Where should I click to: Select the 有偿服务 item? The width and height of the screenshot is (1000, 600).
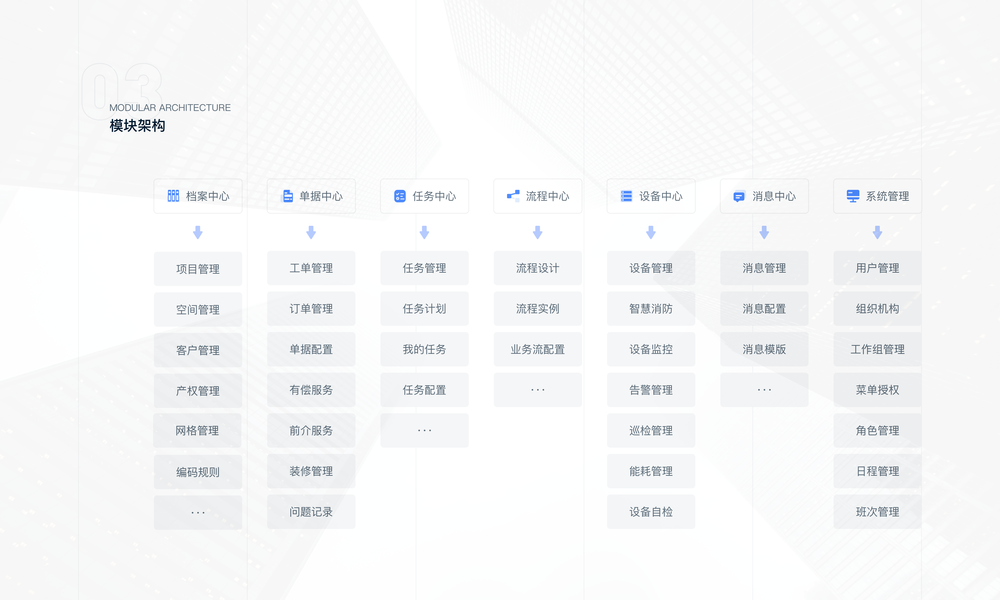pyautogui.click(x=311, y=390)
